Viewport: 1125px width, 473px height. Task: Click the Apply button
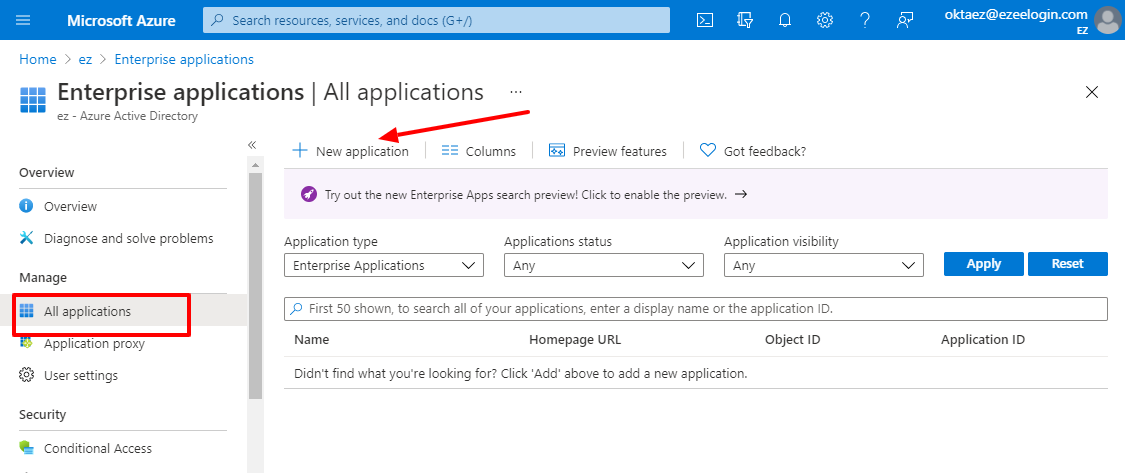pyautogui.click(x=984, y=263)
